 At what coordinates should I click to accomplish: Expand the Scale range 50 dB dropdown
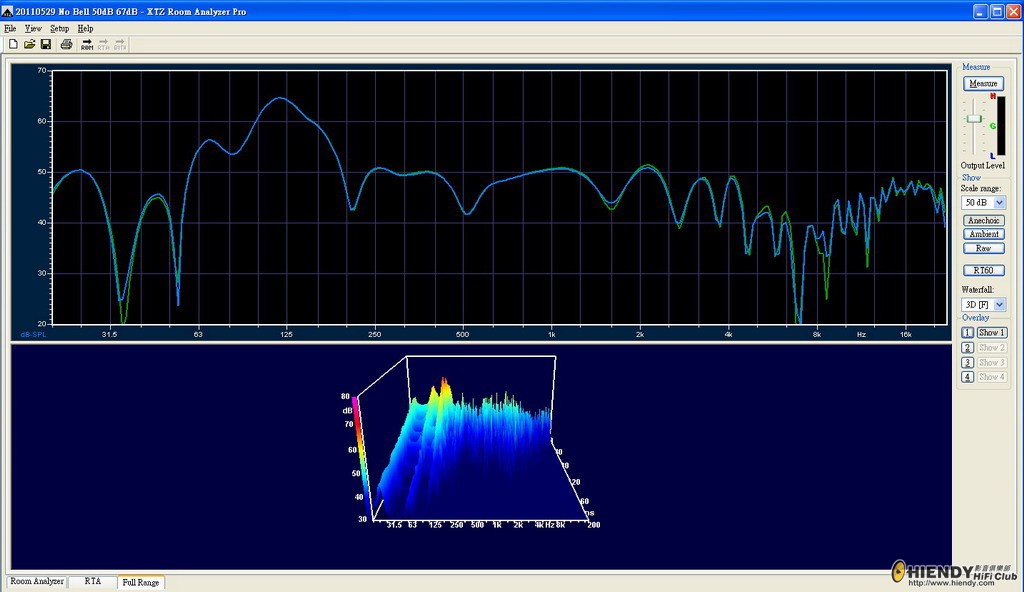999,203
